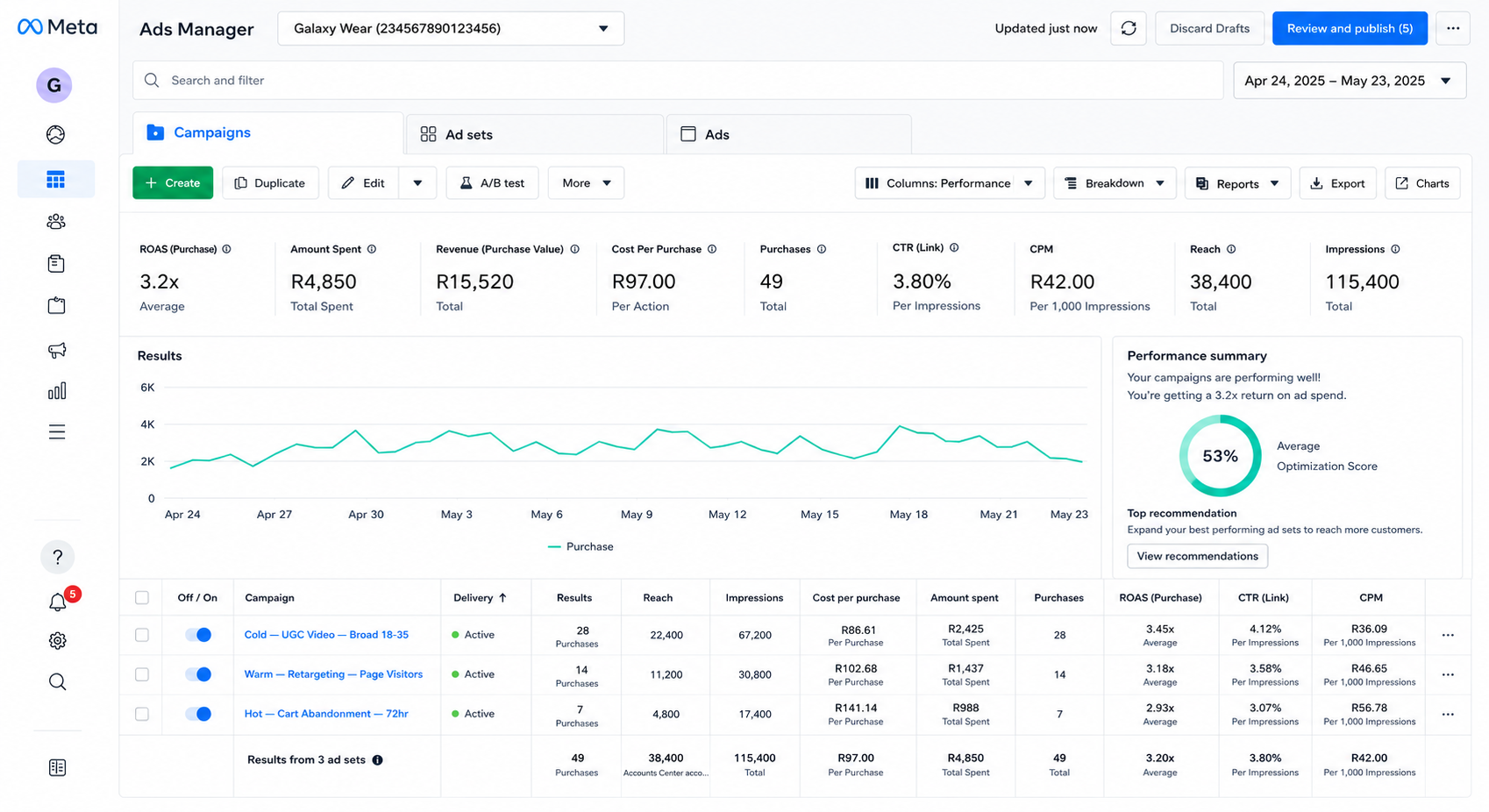1489x812 pixels.
Task: Click the Revenue (Purchase Value) info icon
Action: pos(574,249)
